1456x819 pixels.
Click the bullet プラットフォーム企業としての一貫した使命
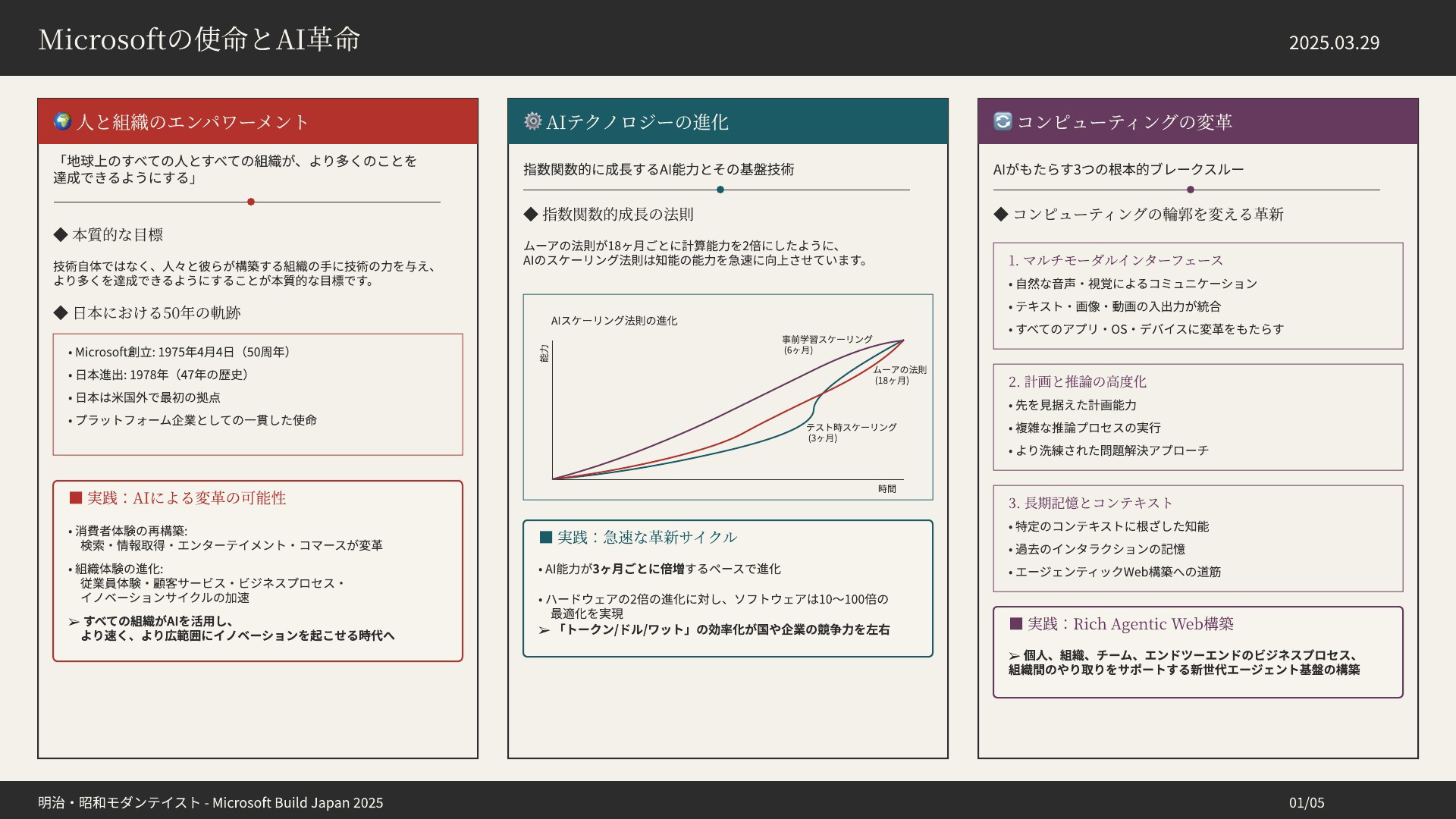click(x=193, y=420)
